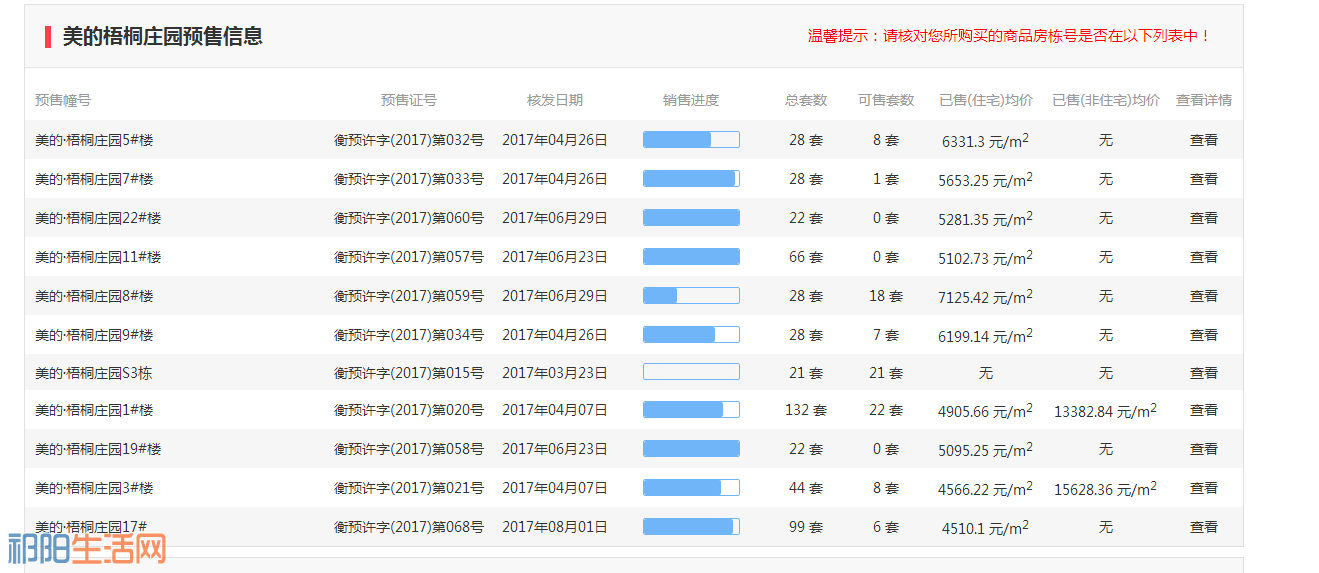Click price 4510.1 元/m²
The image size is (1319, 573).
(986, 528)
